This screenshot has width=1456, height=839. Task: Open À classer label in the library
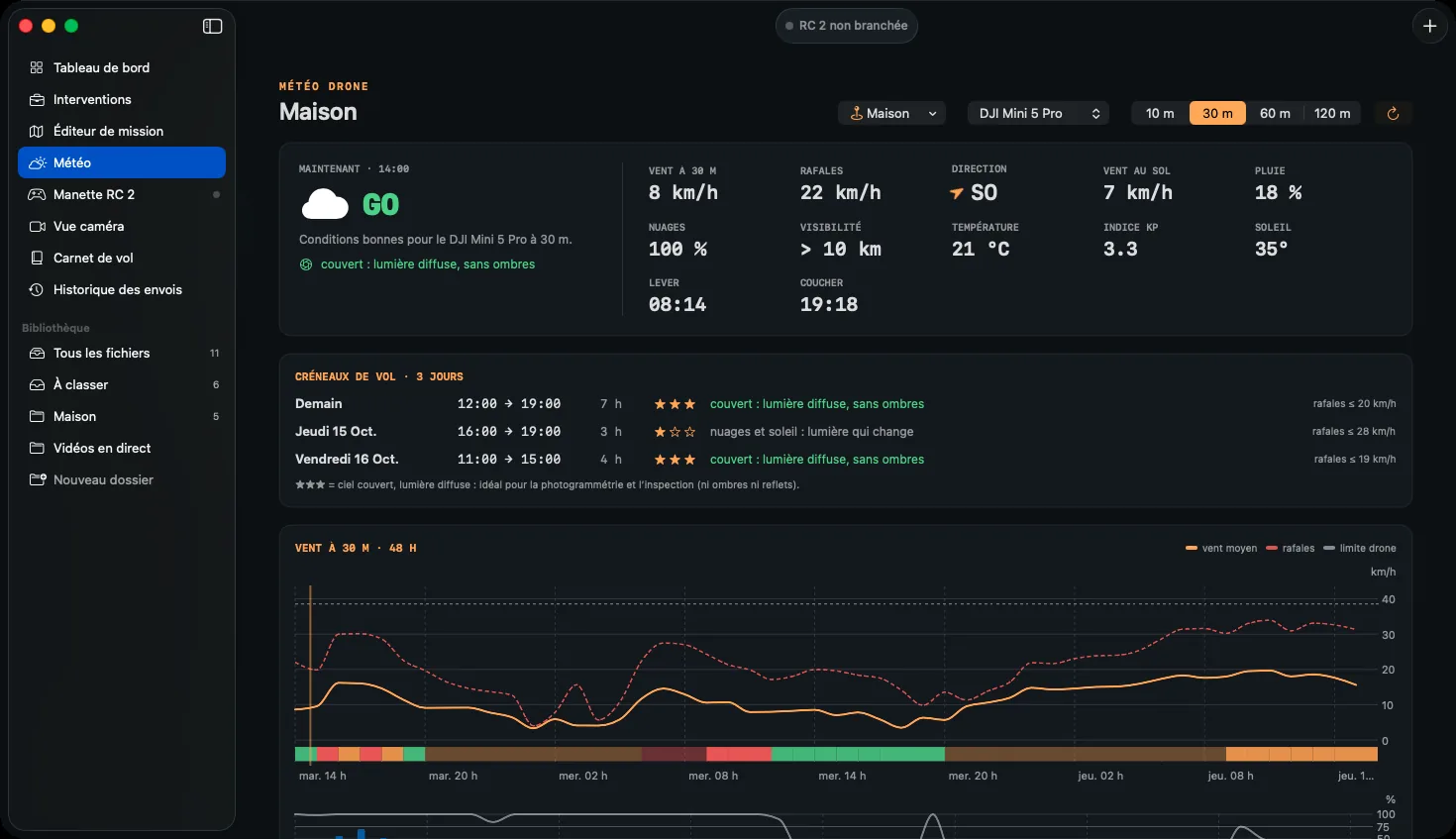coord(80,384)
